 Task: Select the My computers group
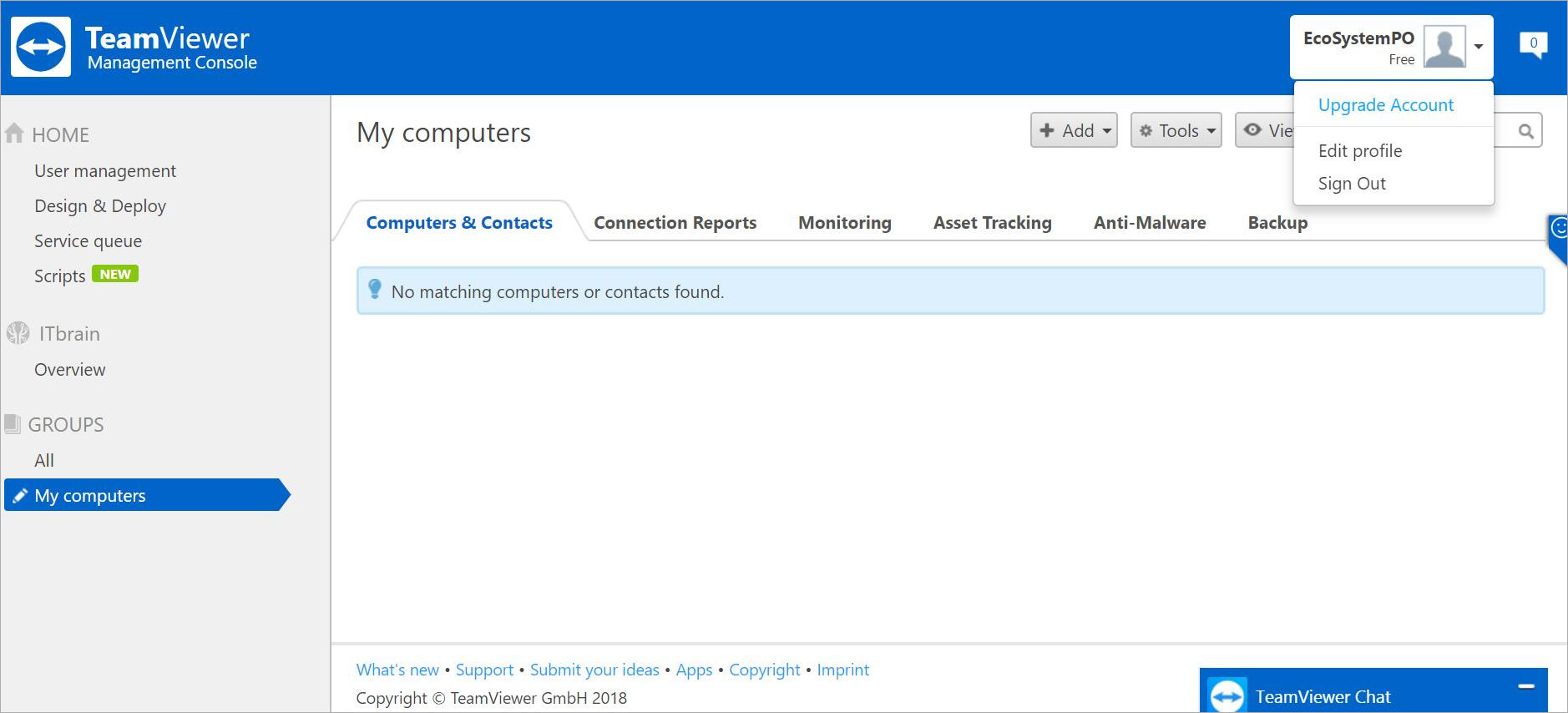pyautogui.click(x=147, y=495)
